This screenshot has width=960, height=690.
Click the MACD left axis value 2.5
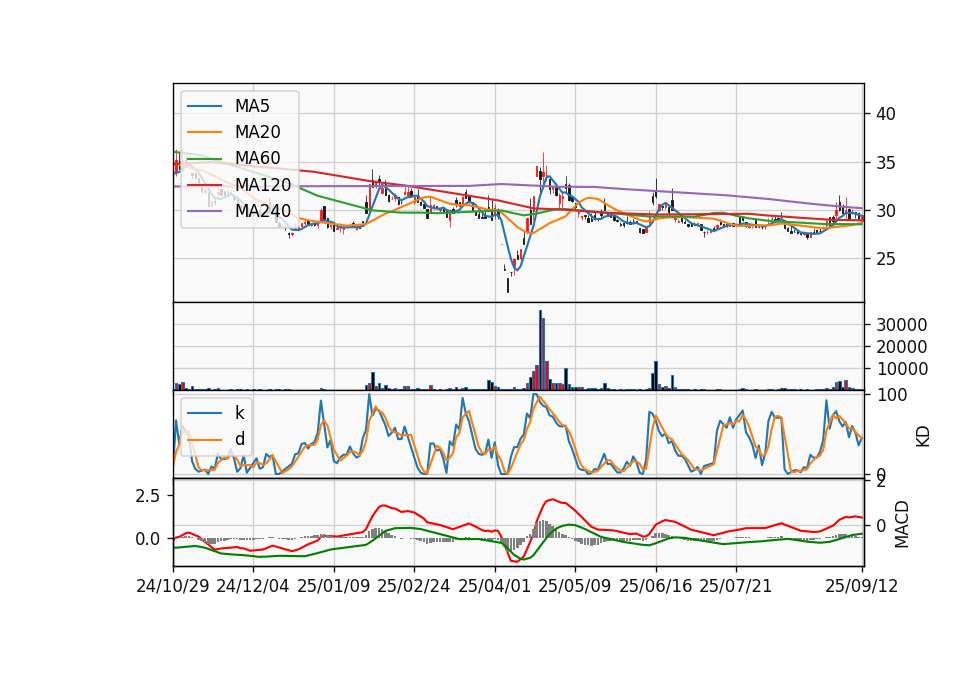[x=147, y=495]
